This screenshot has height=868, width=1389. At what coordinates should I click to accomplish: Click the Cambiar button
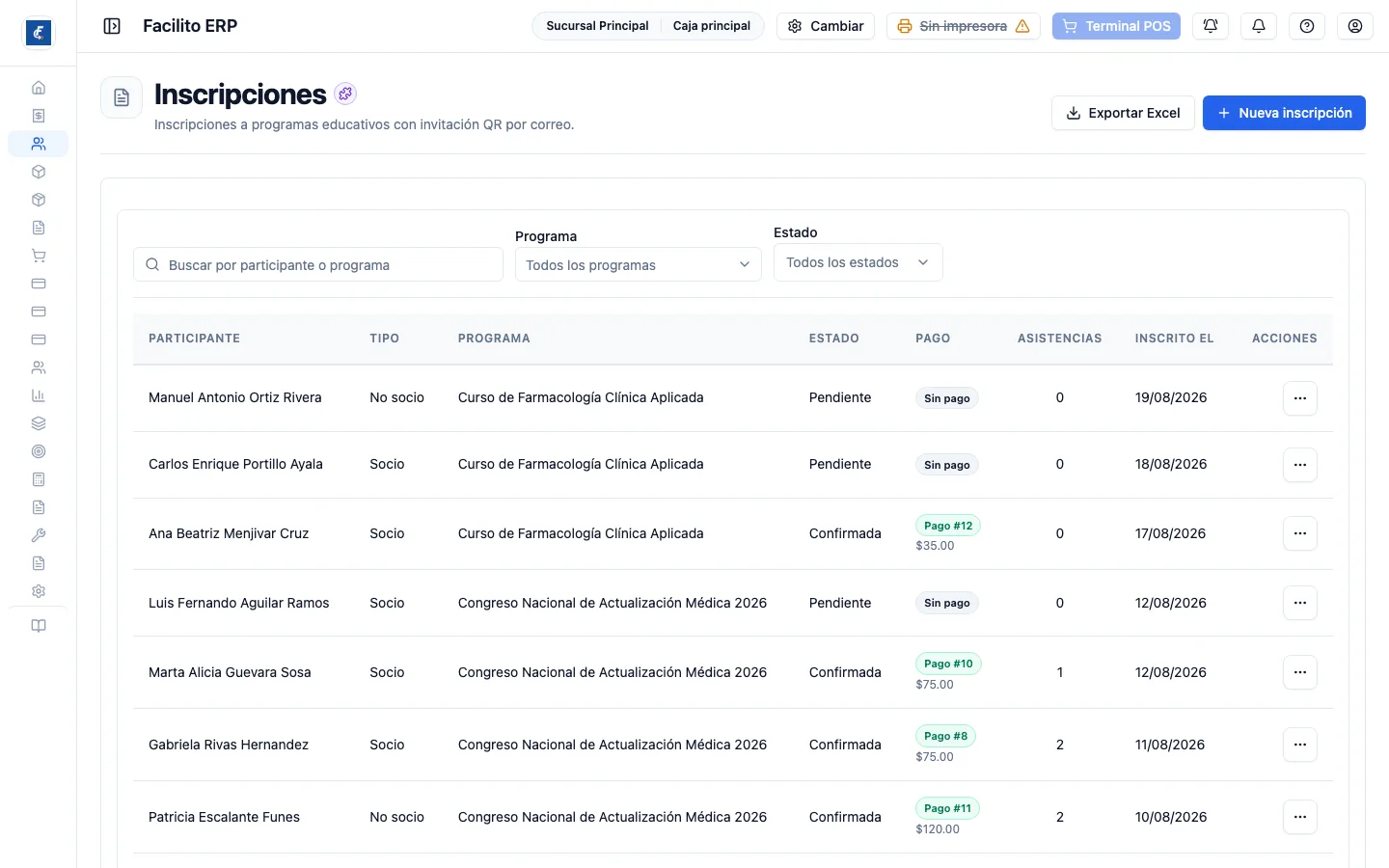coord(826,26)
